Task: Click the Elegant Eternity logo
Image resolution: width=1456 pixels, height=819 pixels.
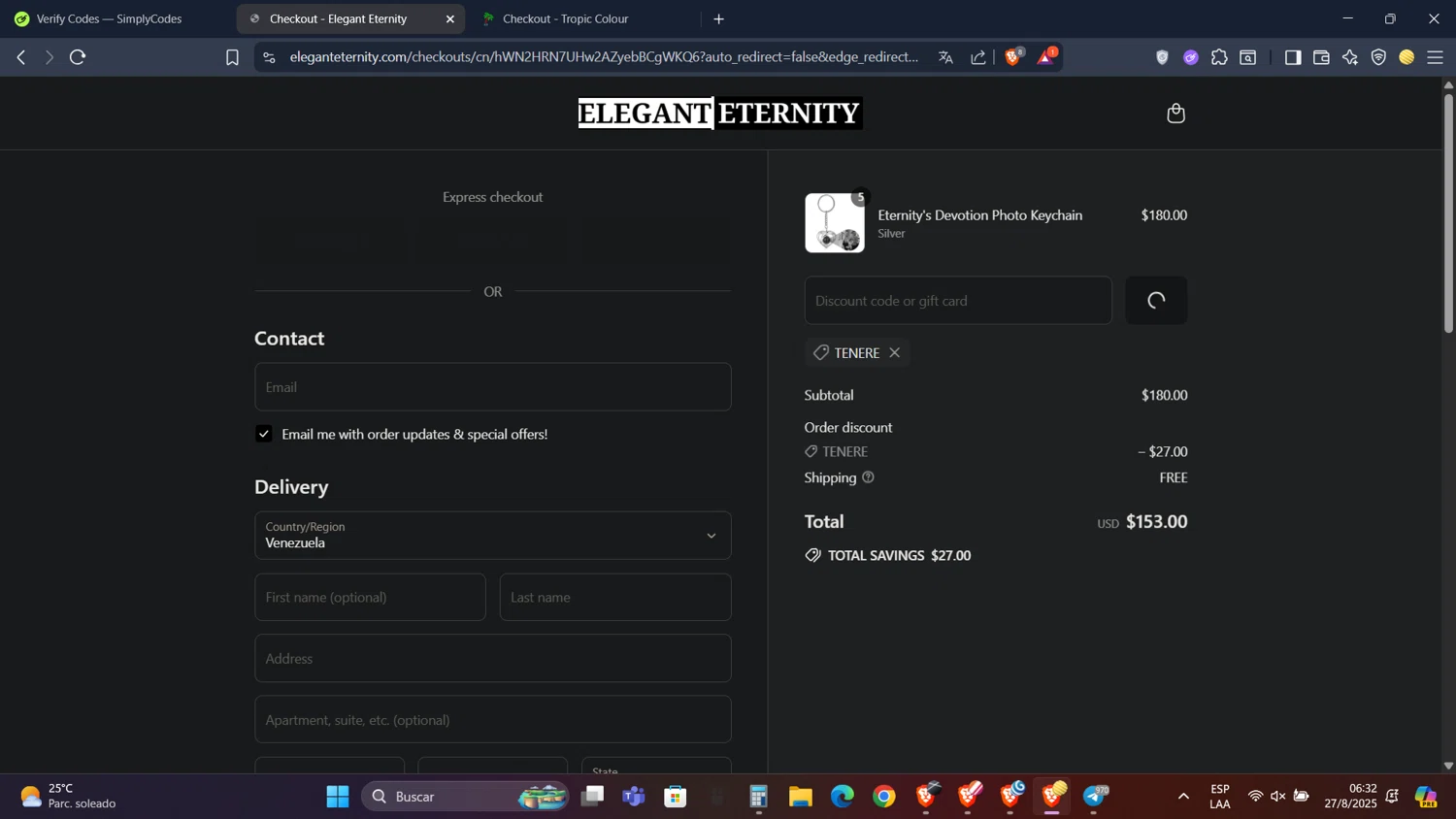Action: (x=719, y=114)
